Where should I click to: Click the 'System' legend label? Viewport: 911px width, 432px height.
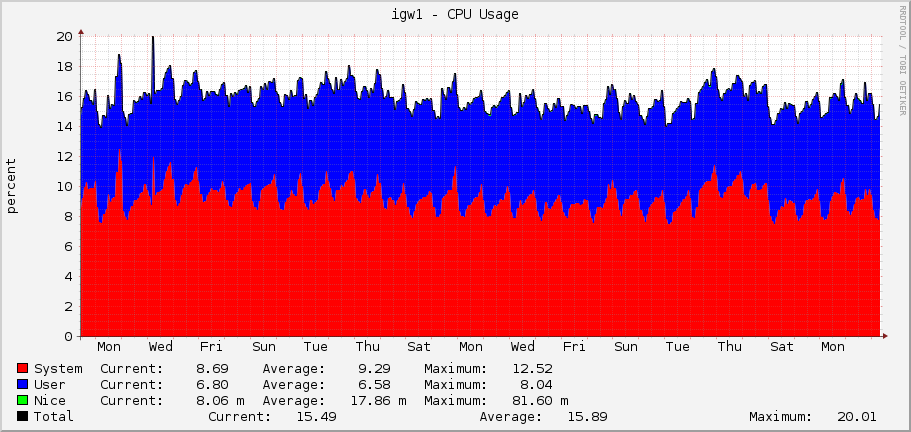pos(58,369)
